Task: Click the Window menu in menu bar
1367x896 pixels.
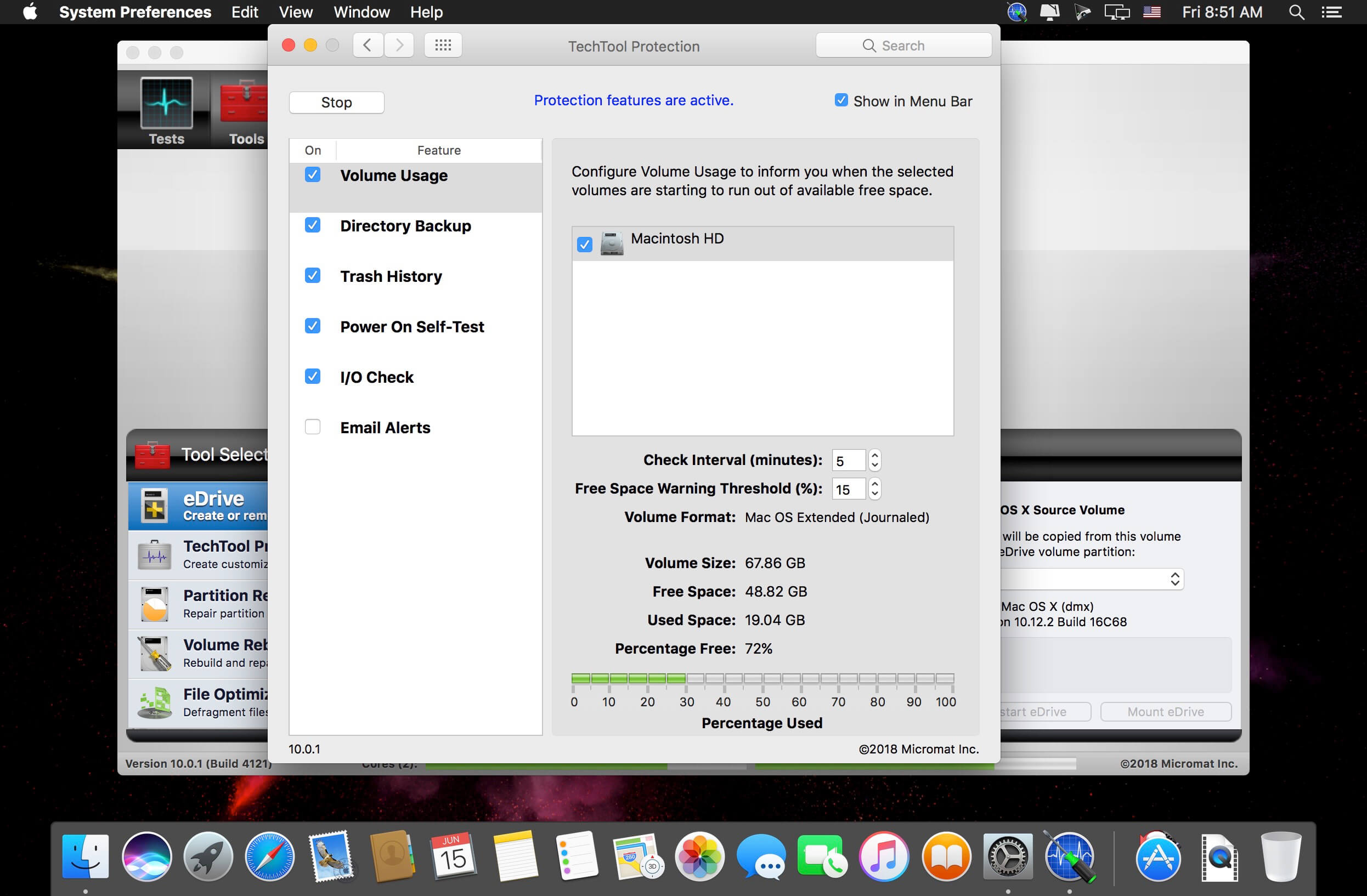Action: [x=361, y=12]
